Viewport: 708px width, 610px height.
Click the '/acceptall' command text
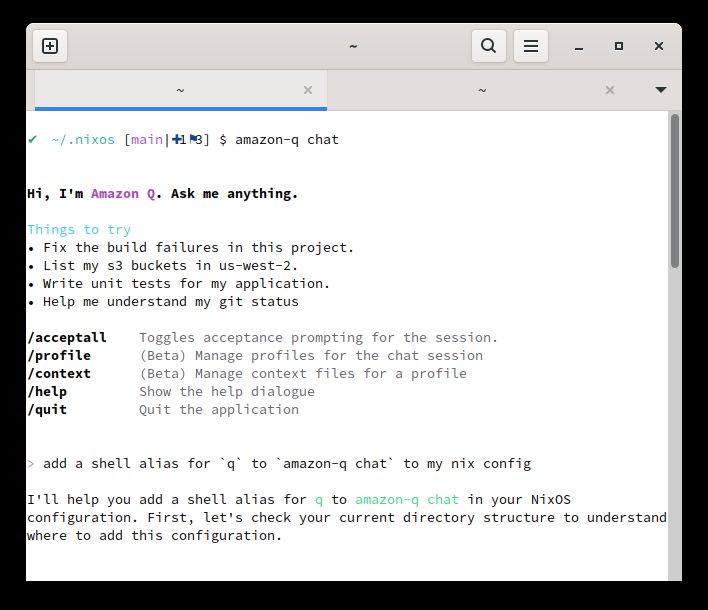click(x=67, y=337)
